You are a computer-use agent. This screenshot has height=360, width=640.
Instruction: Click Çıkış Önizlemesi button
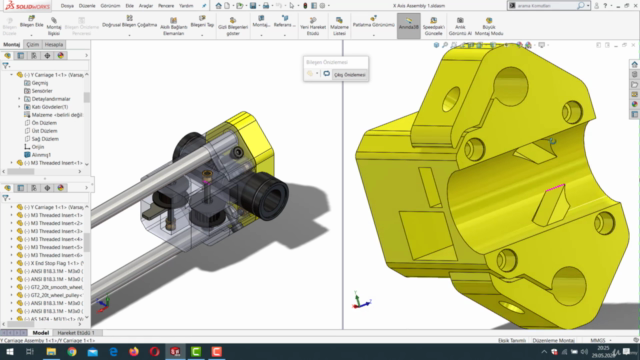[x=350, y=74]
